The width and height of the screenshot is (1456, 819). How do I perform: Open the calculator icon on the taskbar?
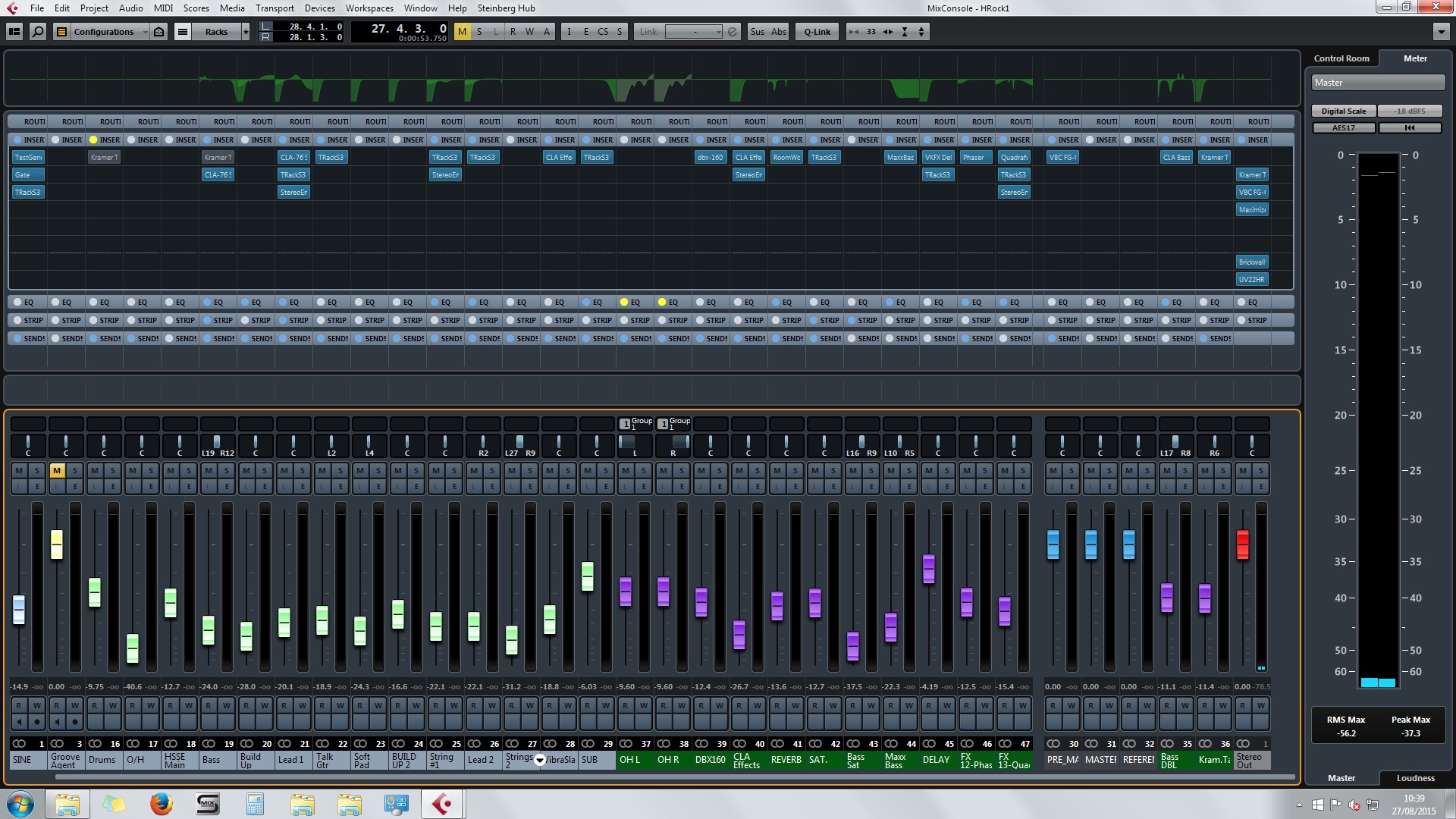click(x=255, y=804)
